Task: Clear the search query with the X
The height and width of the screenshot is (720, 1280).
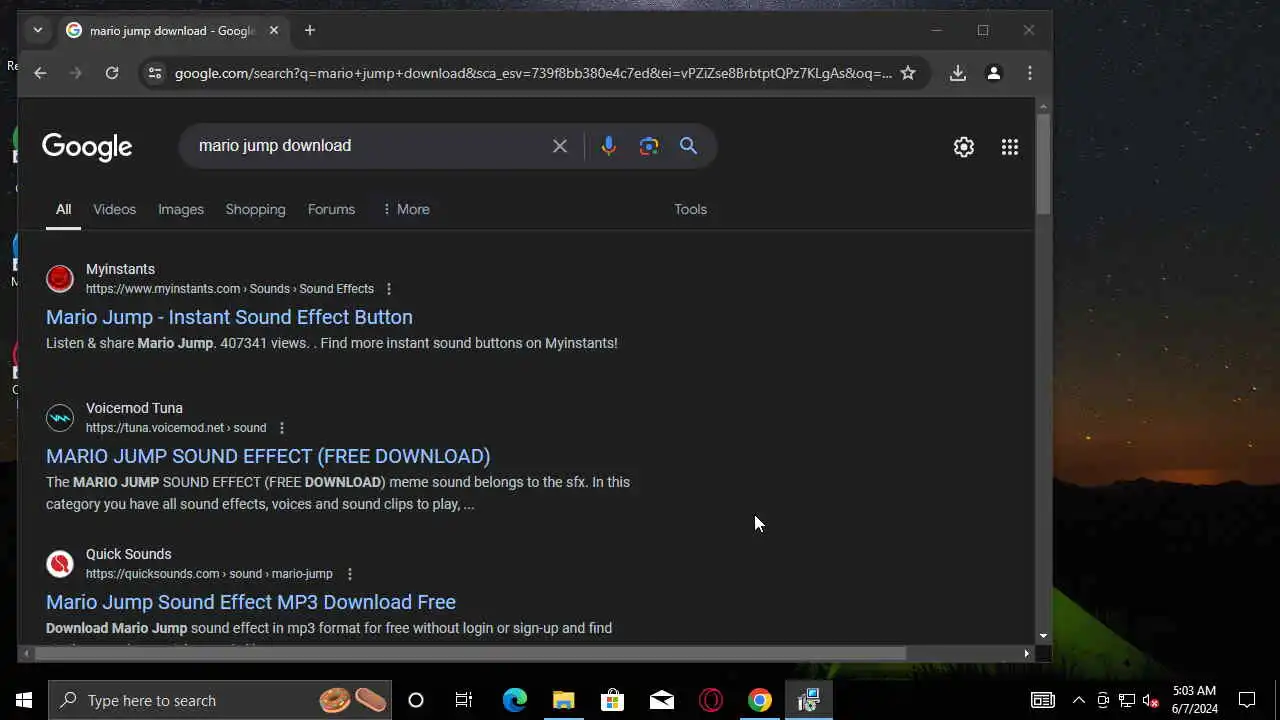Action: click(560, 146)
